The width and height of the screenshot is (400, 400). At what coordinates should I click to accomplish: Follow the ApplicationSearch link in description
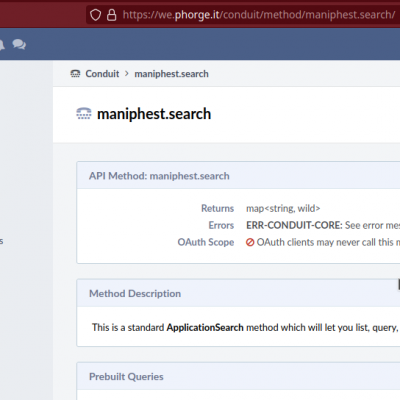pyautogui.click(x=205, y=327)
